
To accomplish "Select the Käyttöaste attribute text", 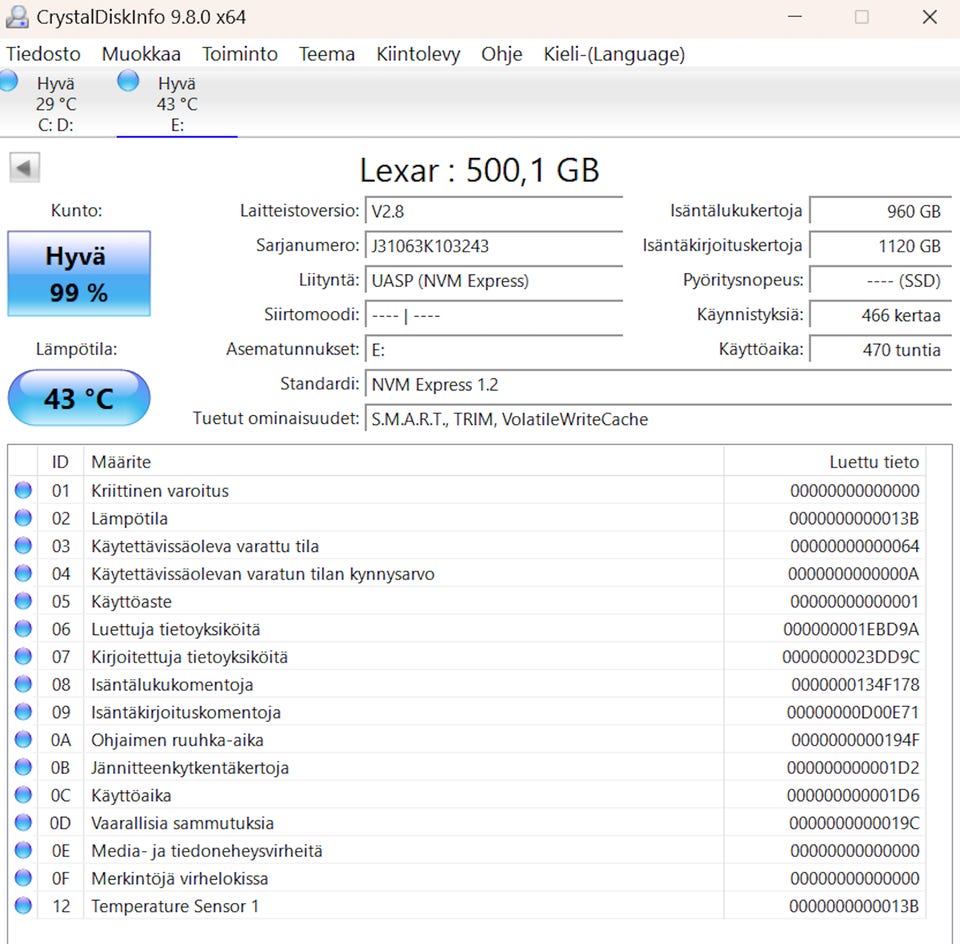I will click(131, 602).
